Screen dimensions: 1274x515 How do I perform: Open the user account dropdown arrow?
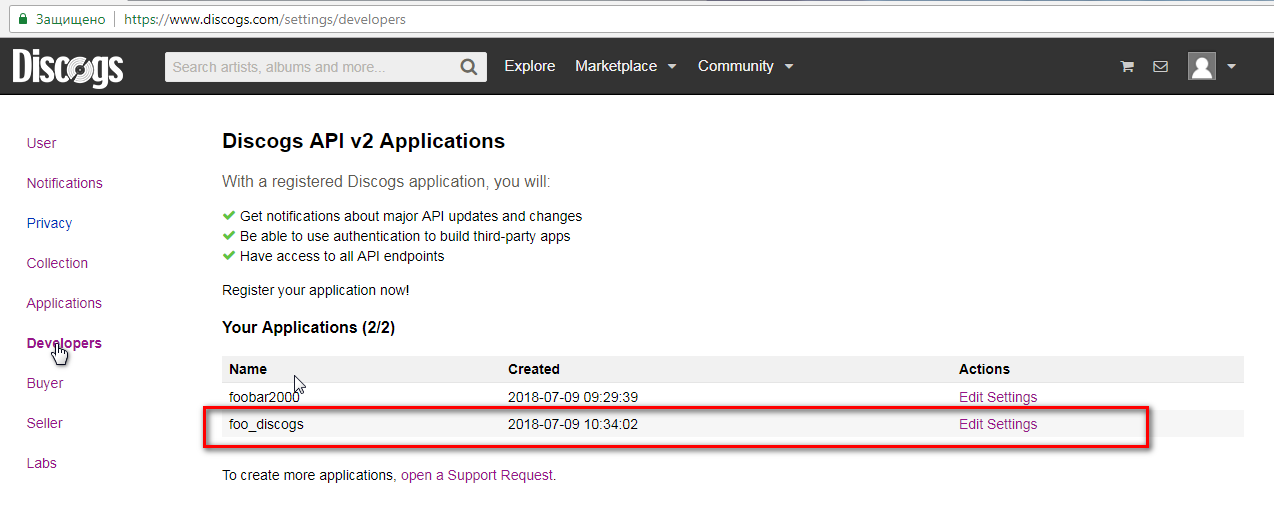pos(1231,67)
